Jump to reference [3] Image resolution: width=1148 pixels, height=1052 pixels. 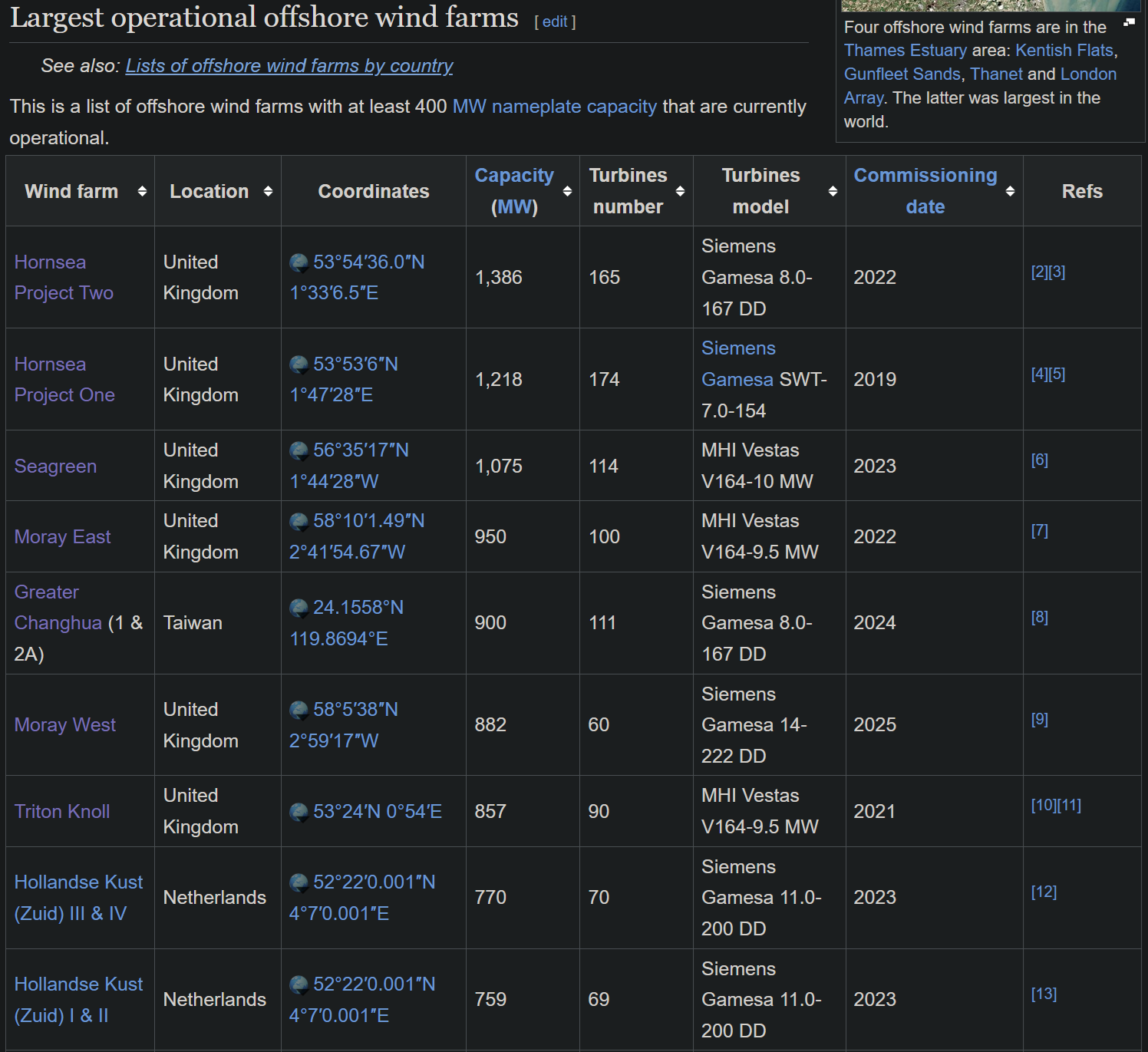coord(1057,272)
